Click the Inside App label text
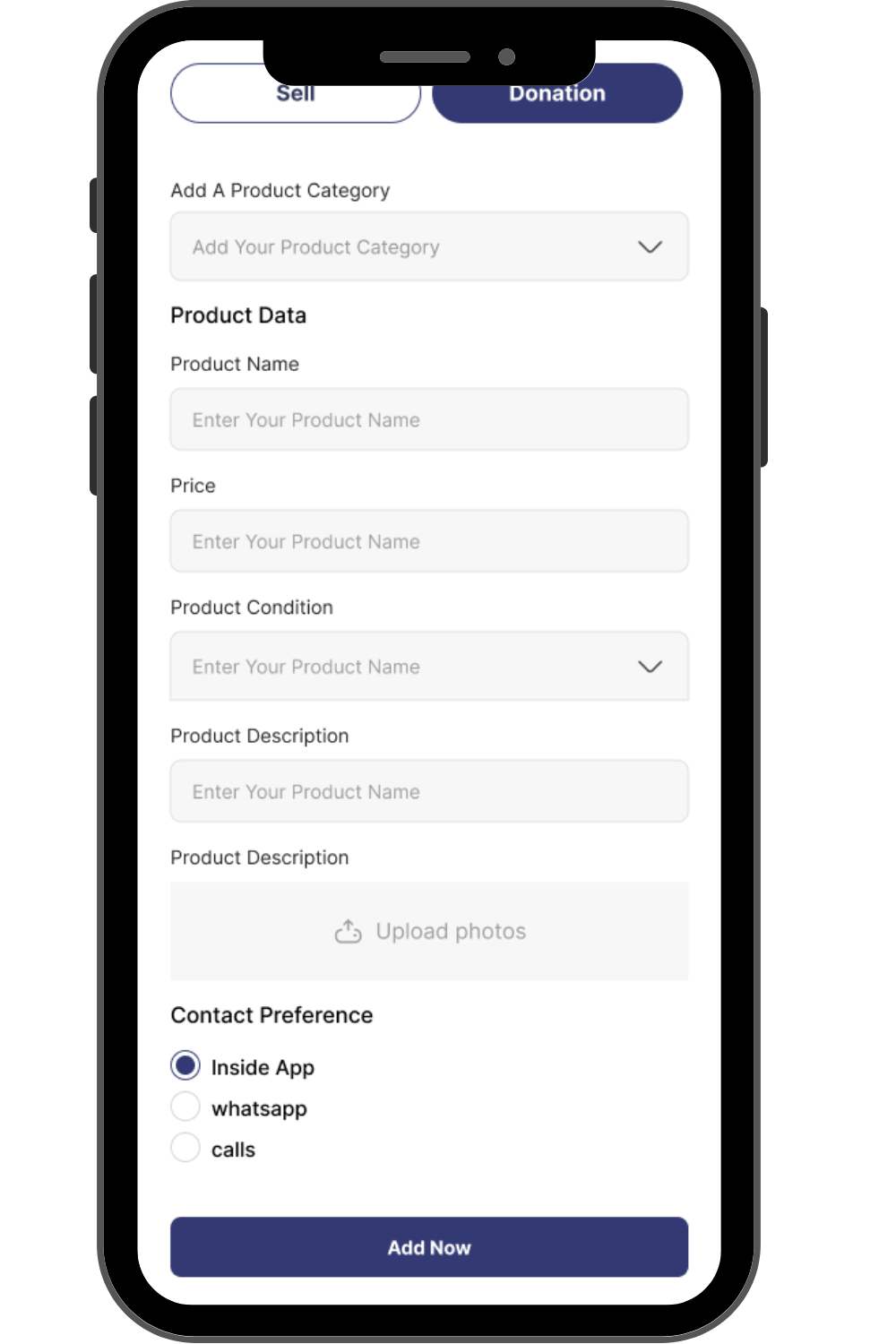Viewport: 896px width, 1344px height. tap(263, 1068)
